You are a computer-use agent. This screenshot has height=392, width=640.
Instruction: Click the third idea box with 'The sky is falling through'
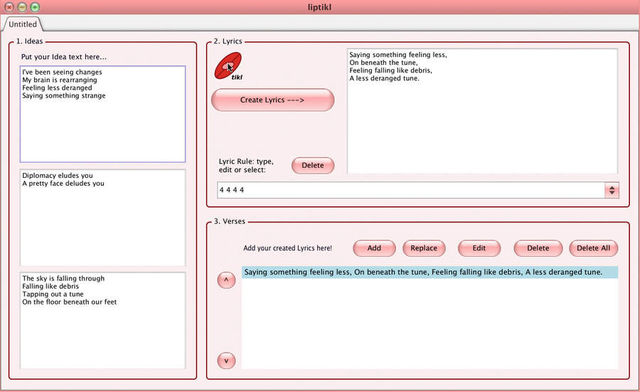tap(103, 321)
